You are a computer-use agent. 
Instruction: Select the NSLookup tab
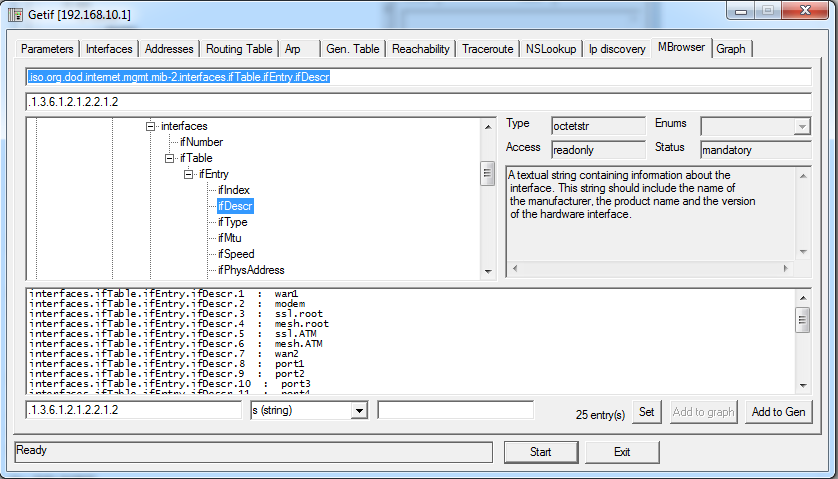tap(551, 49)
